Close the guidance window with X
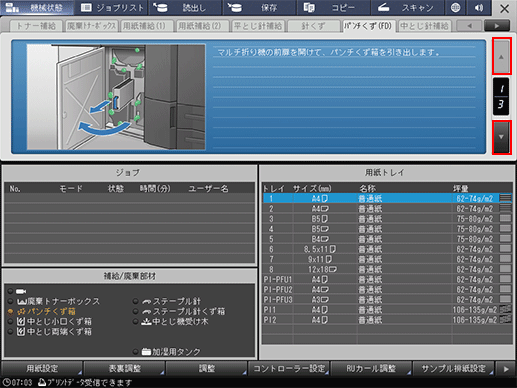 point(504,8)
